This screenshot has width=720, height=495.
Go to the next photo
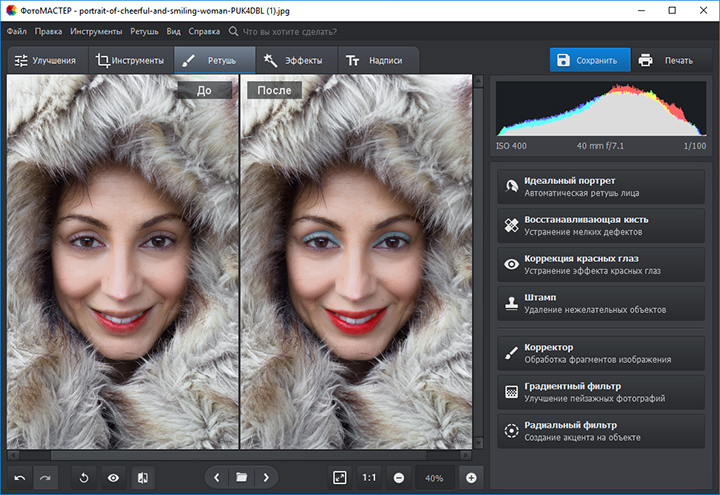point(266,478)
